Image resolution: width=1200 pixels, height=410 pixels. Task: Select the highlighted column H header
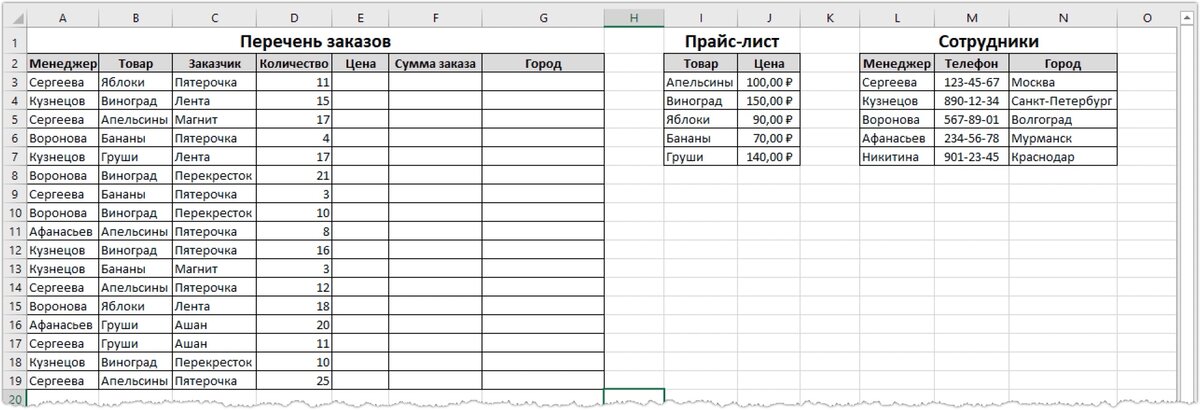pyautogui.click(x=634, y=17)
